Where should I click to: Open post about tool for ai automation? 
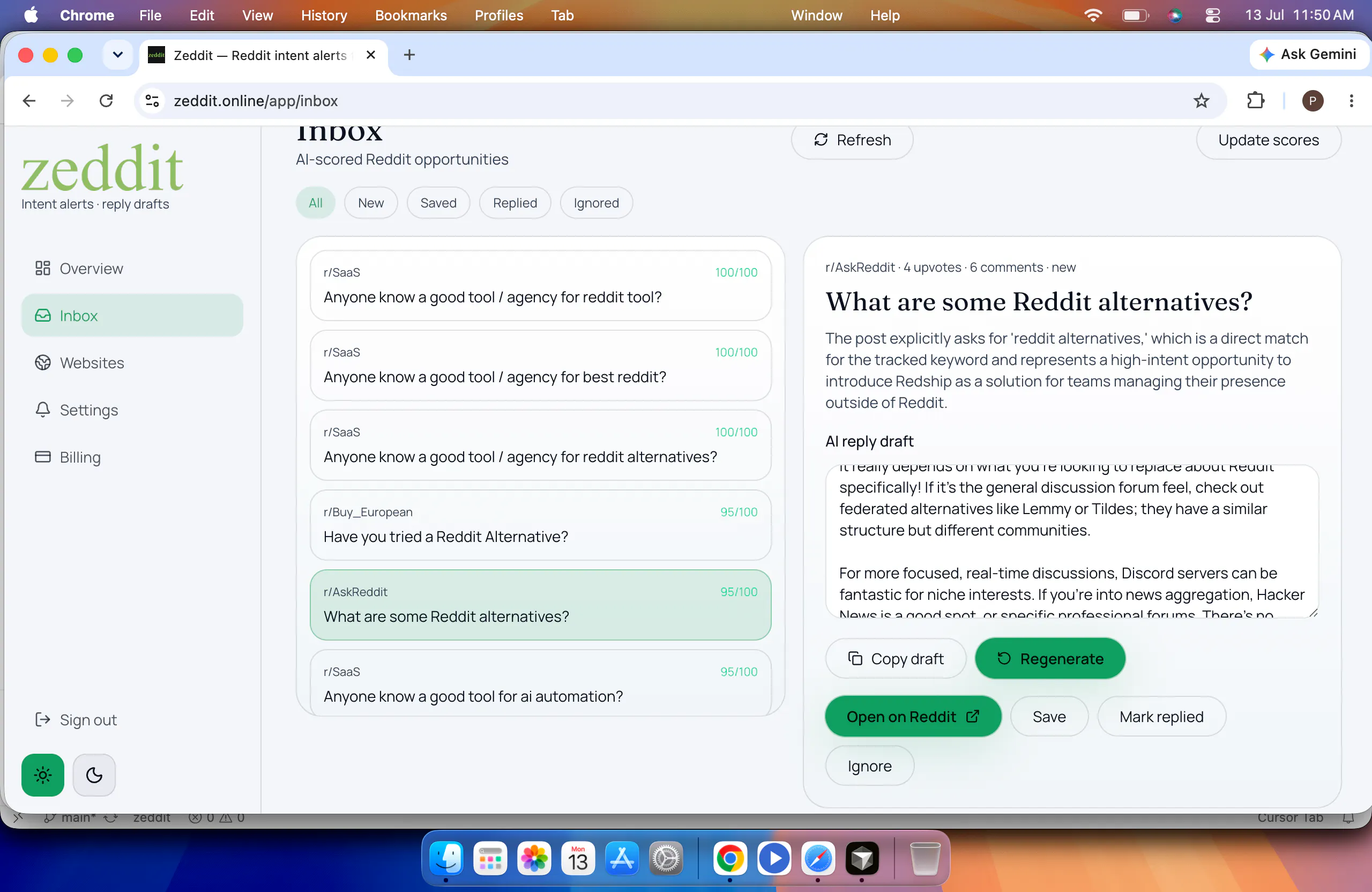540,683
